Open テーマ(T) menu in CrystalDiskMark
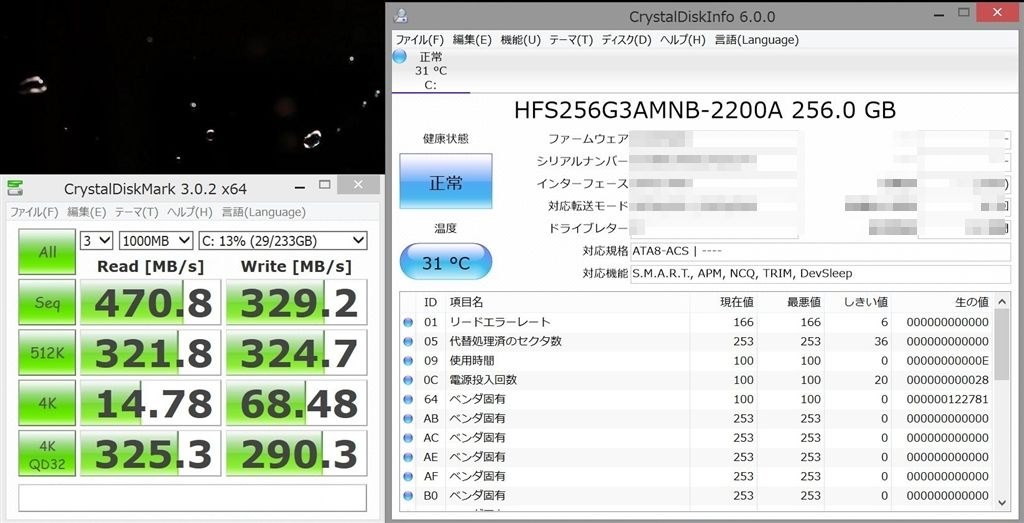This screenshot has height=523, width=1024. pyautogui.click(x=136, y=212)
